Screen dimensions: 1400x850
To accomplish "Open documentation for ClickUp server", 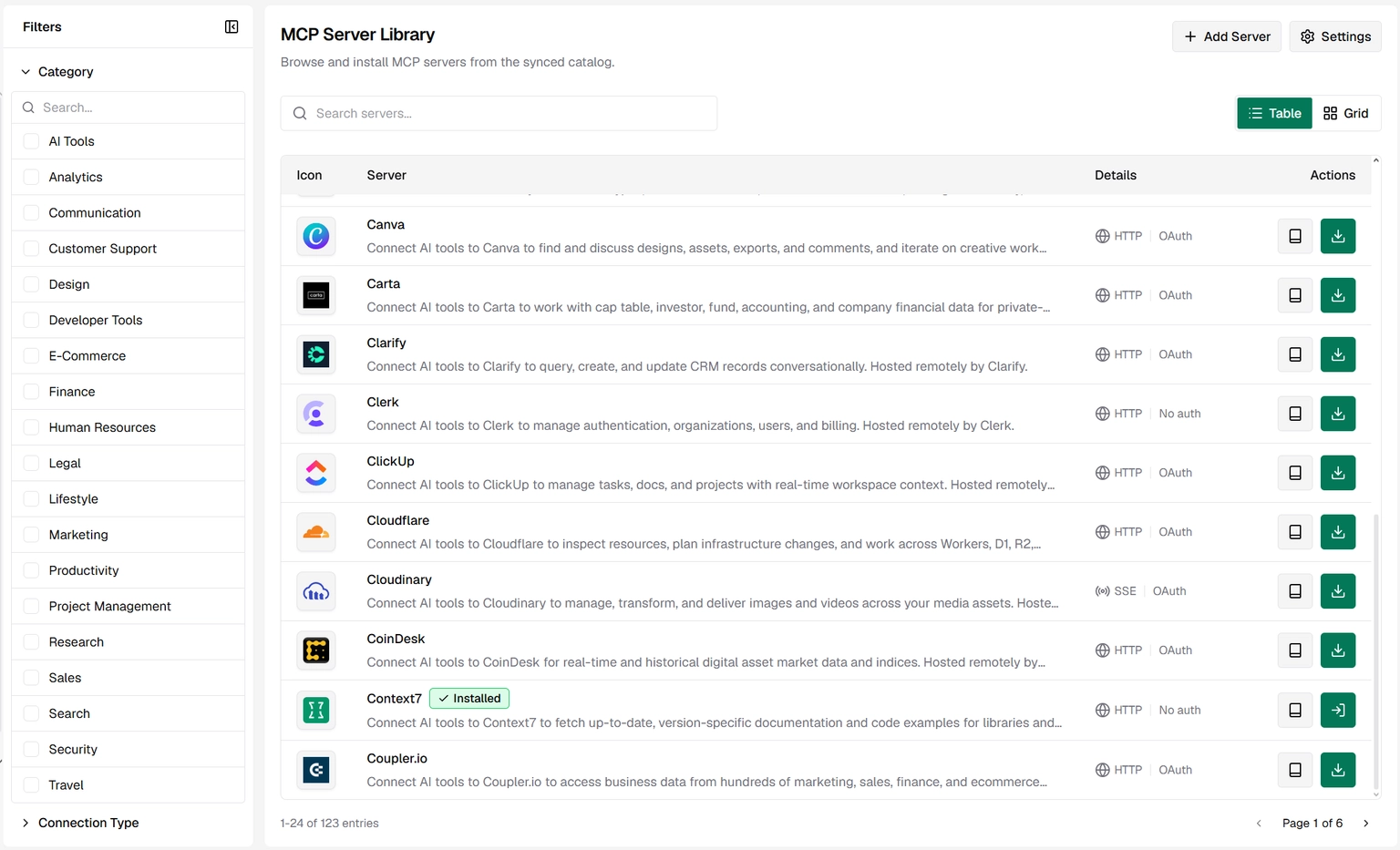I will pyautogui.click(x=1294, y=473).
